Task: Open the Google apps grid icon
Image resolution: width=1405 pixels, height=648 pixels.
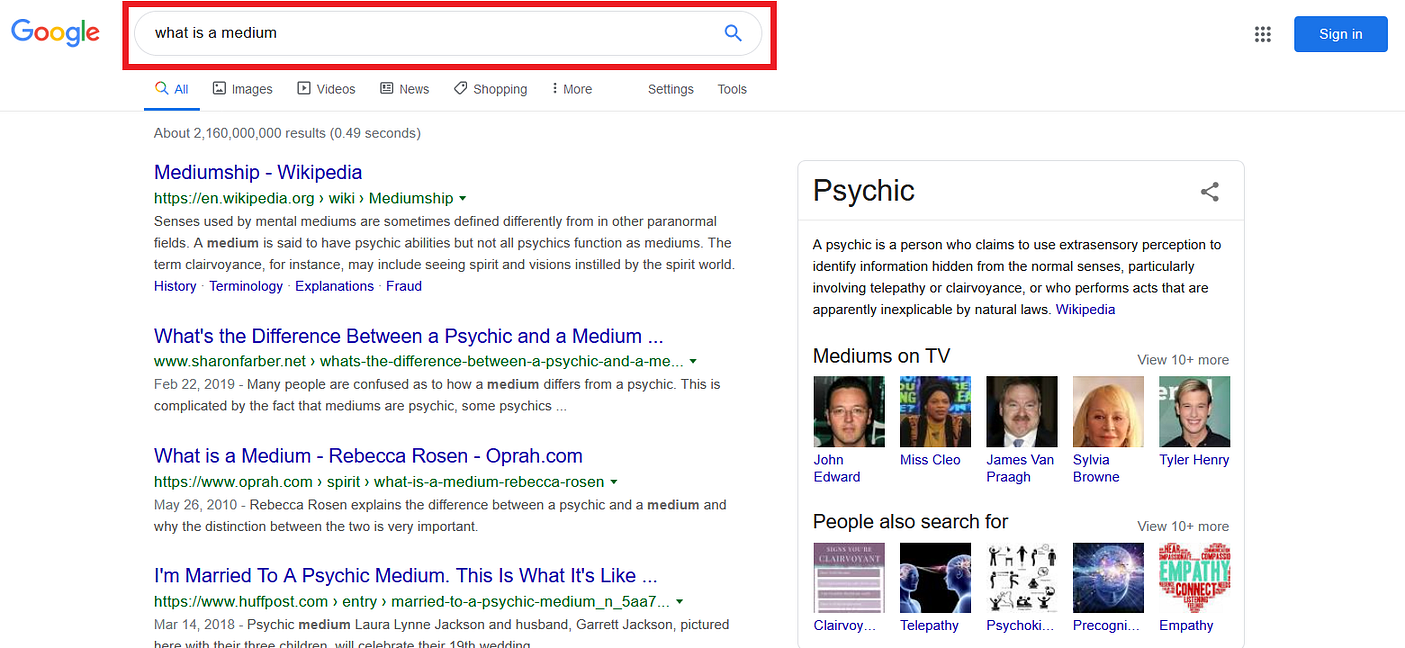Action: pyautogui.click(x=1263, y=34)
